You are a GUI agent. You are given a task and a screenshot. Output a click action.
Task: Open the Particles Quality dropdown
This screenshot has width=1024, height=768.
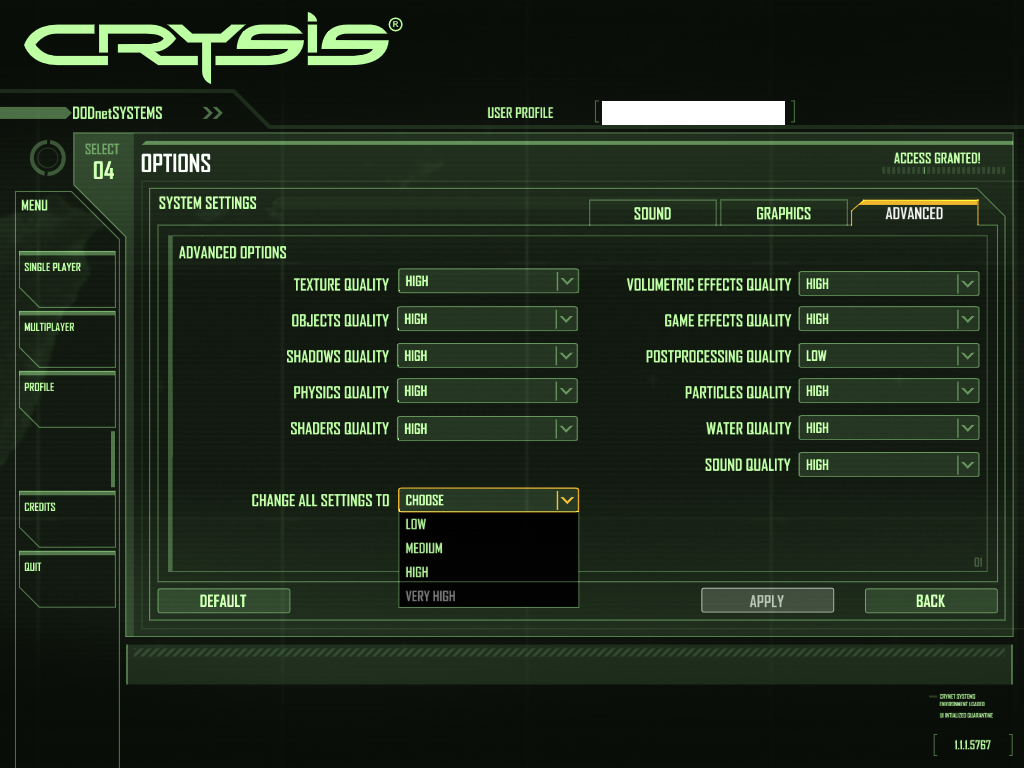[889, 391]
